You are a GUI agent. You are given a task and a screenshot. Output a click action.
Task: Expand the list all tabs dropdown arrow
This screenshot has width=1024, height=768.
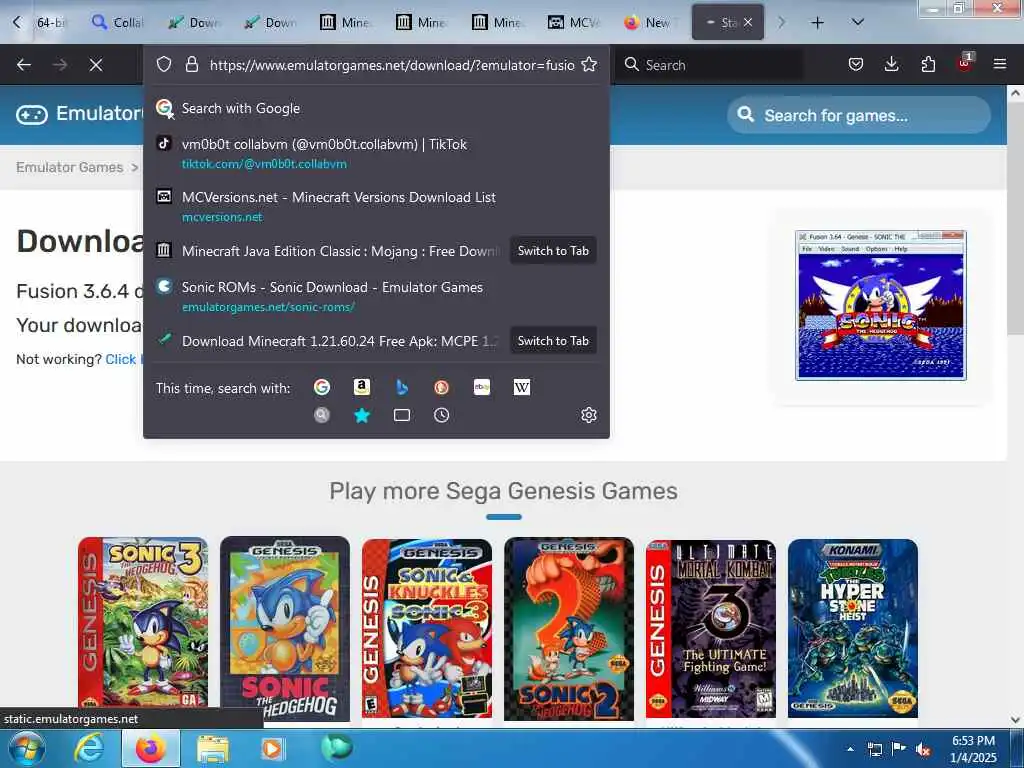pyautogui.click(x=858, y=22)
